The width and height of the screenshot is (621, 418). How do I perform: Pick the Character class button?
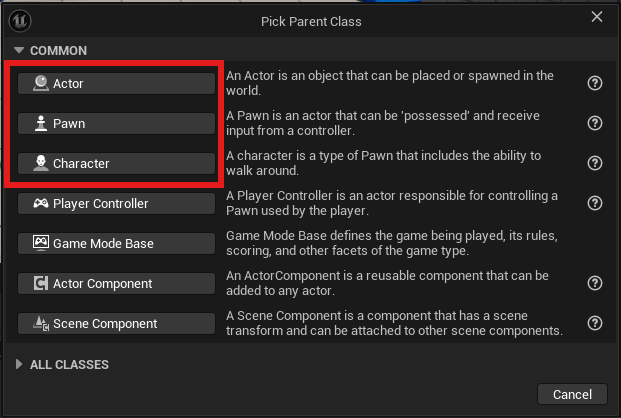[116, 163]
